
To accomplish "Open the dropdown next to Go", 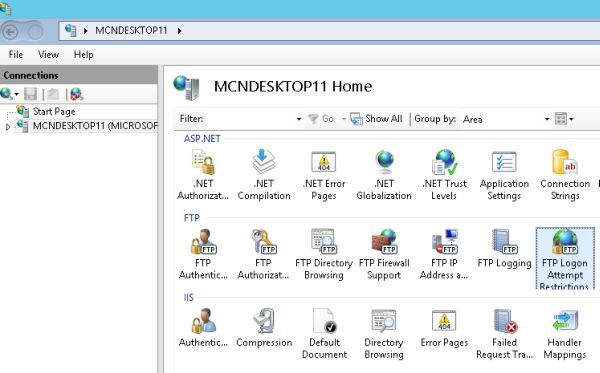I will click(343, 119).
